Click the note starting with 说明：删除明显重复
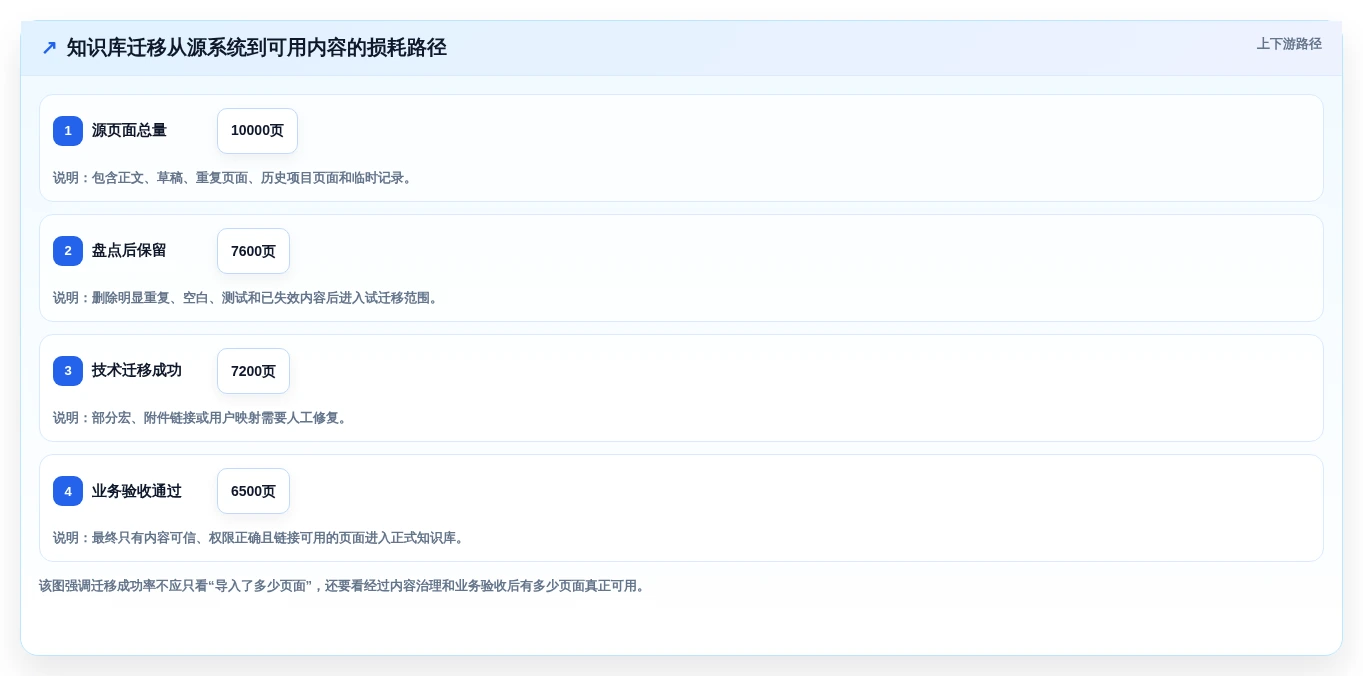 [x=248, y=298]
